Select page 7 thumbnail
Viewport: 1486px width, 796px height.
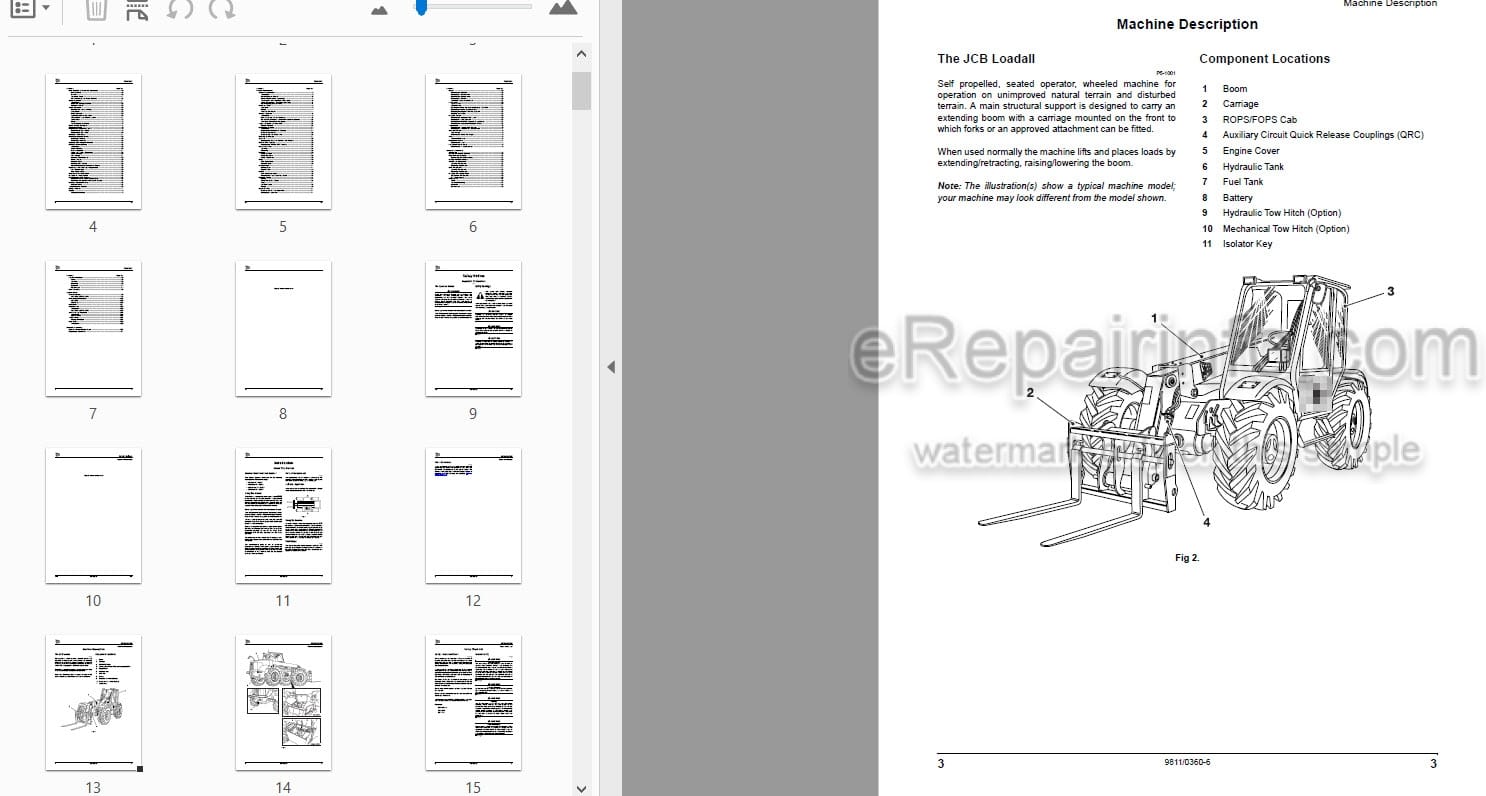coord(93,328)
